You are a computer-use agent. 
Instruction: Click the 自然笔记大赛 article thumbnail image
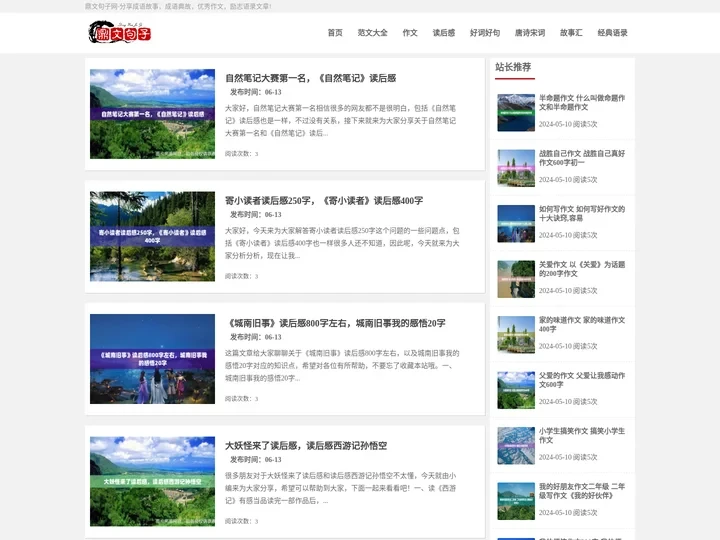coord(152,114)
